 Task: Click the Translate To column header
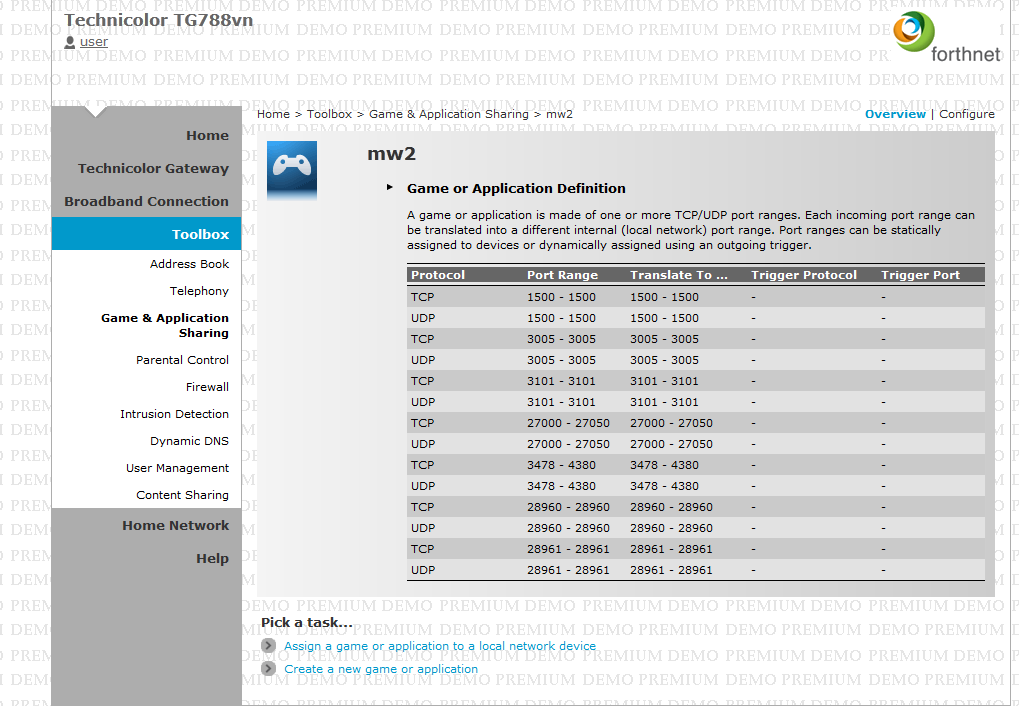[679, 274]
